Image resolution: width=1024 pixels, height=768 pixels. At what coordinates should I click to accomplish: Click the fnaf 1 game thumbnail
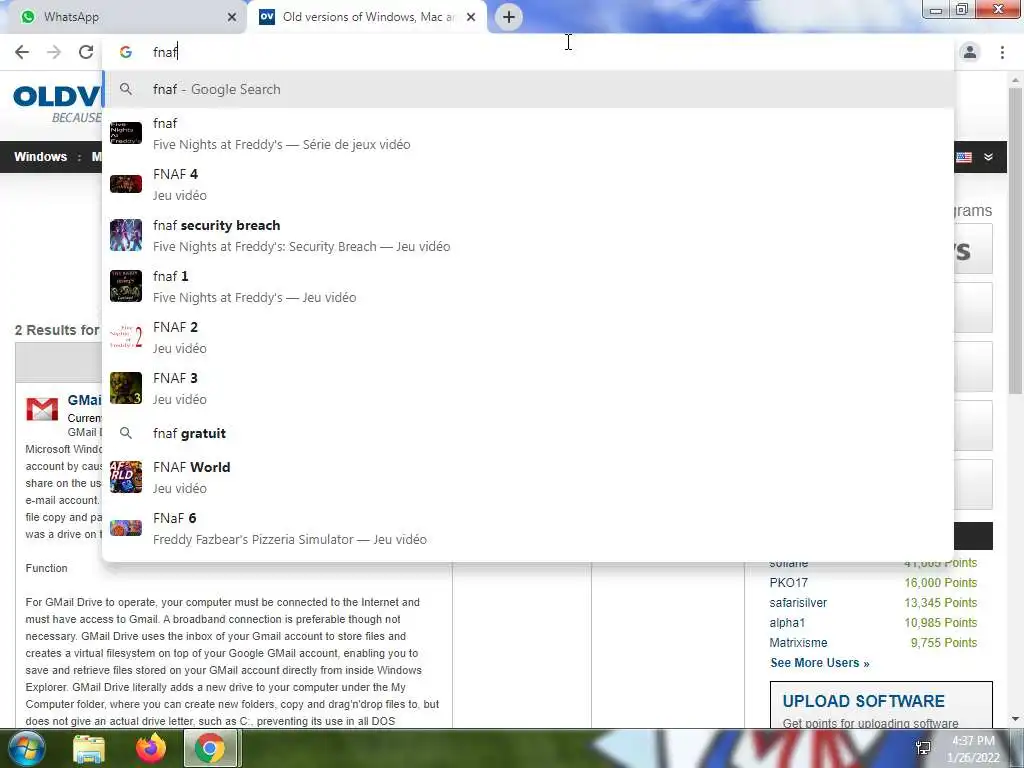click(126, 286)
